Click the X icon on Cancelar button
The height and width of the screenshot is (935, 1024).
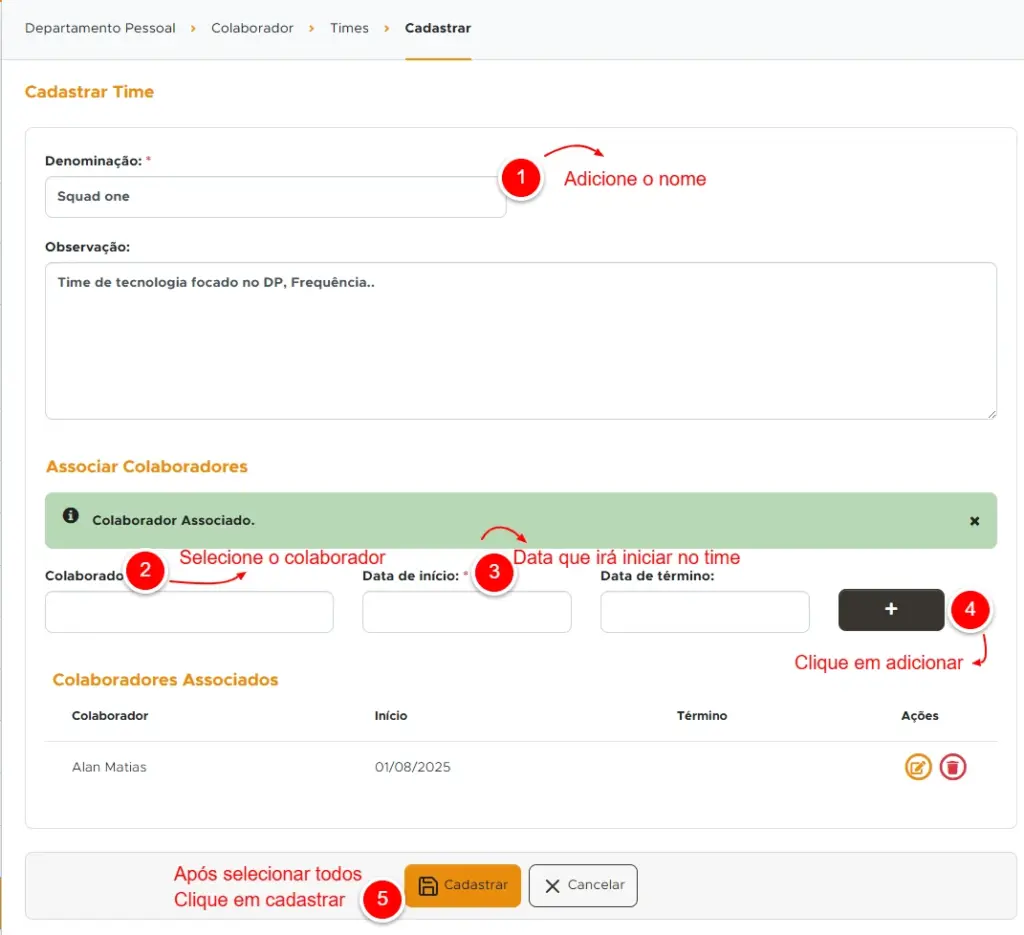552,885
